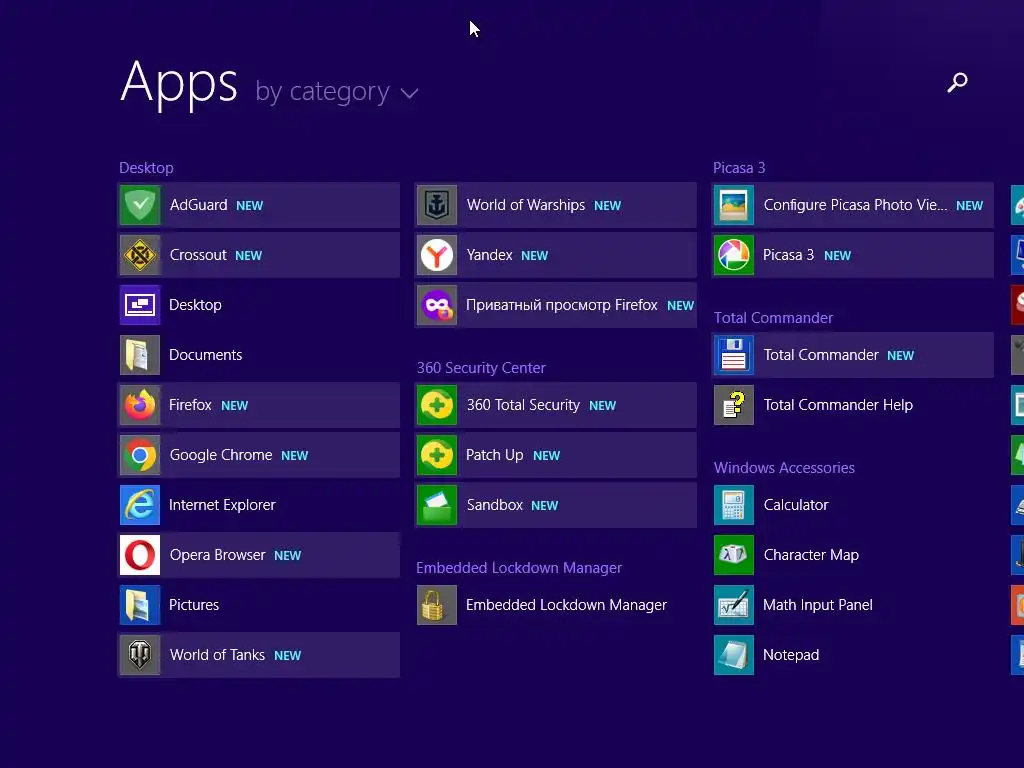Launch World of Tanks icon

point(140,655)
